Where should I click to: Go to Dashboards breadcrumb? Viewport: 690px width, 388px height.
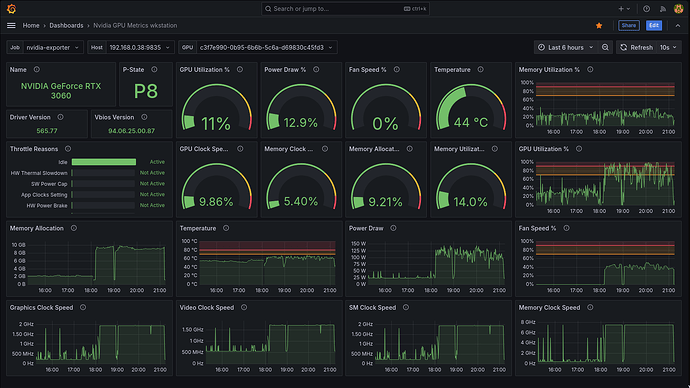coord(66,26)
